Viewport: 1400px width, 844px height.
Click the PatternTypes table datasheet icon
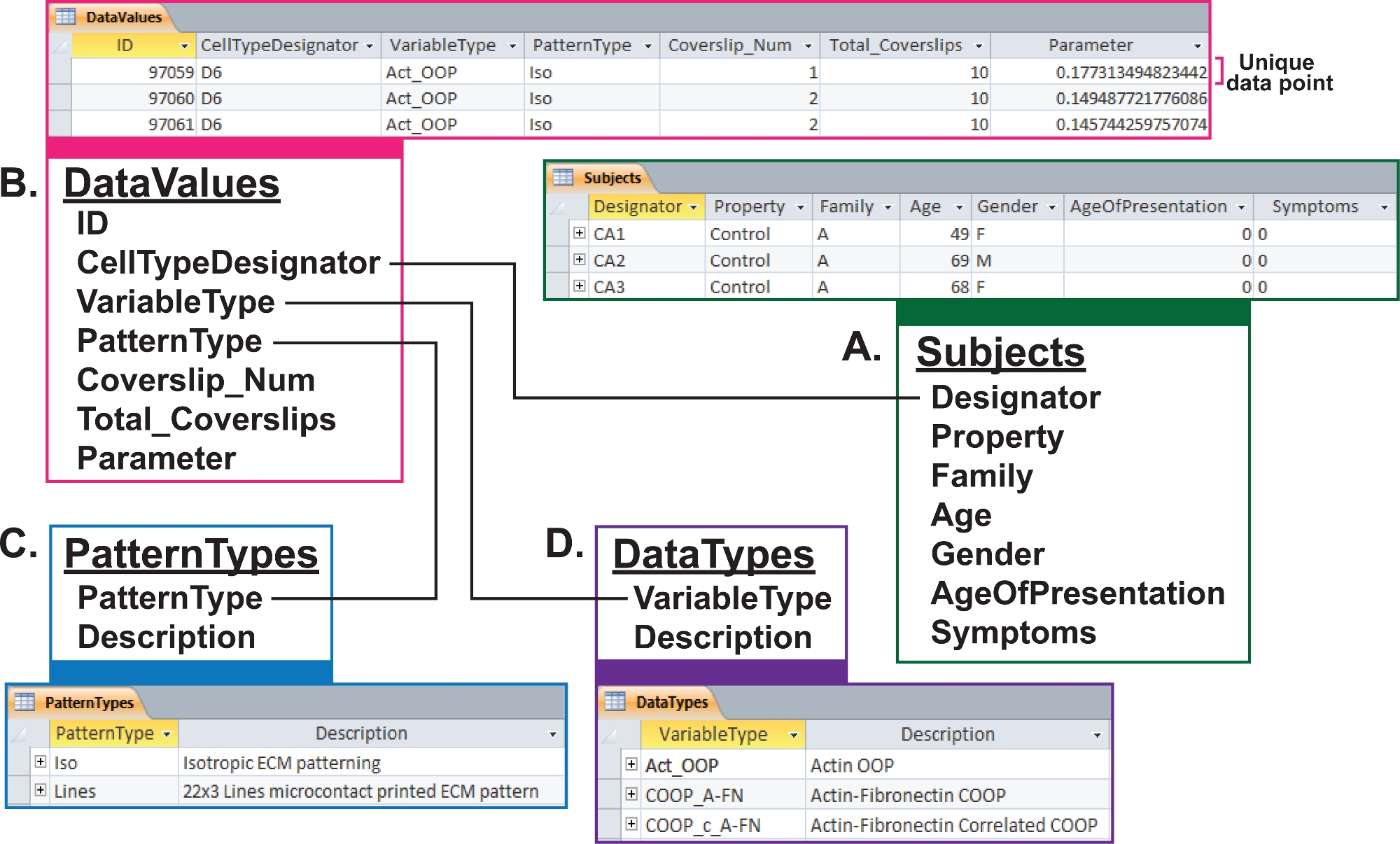point(24,702)
